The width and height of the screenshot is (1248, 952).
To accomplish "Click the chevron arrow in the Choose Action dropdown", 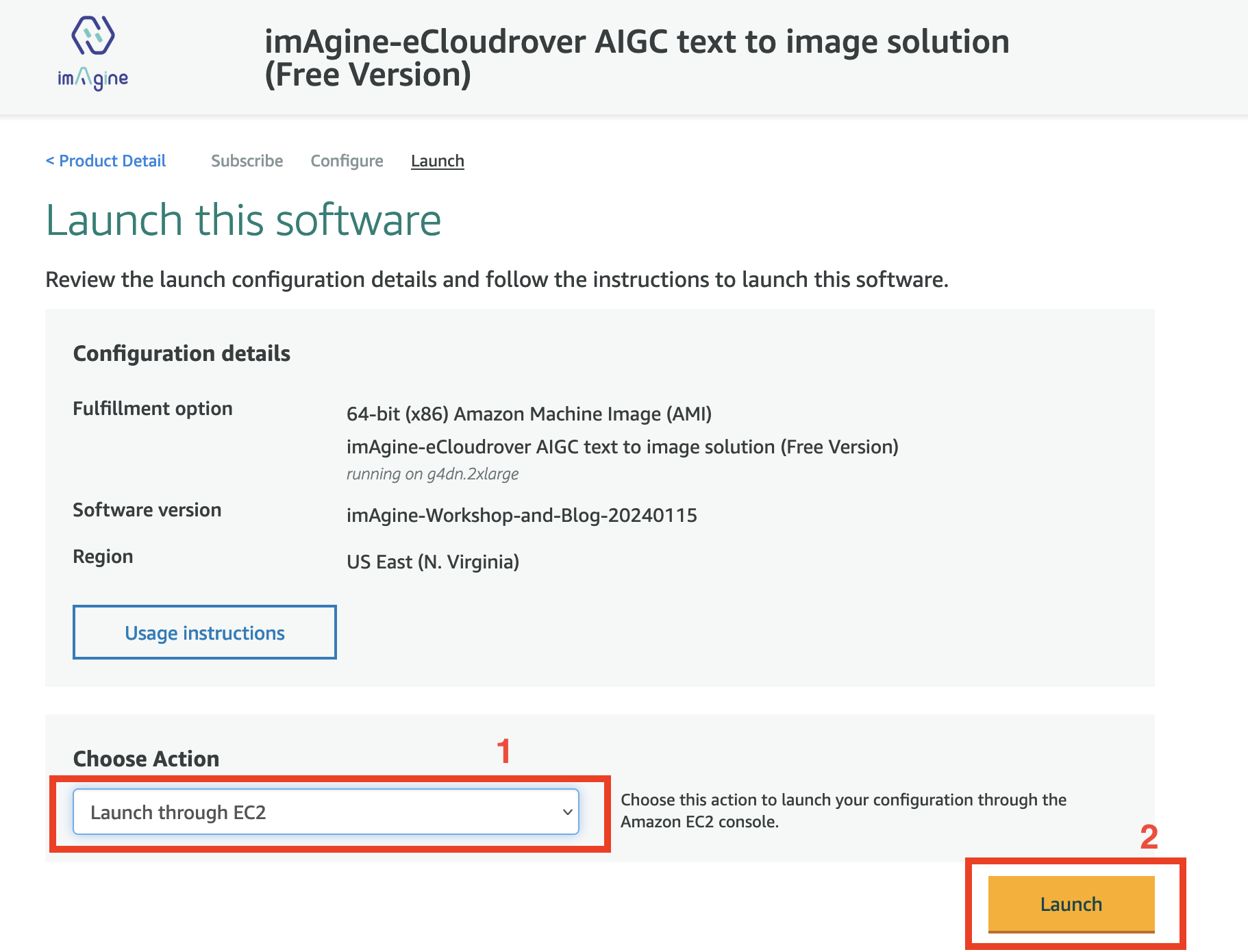I will tap(567, 812).
